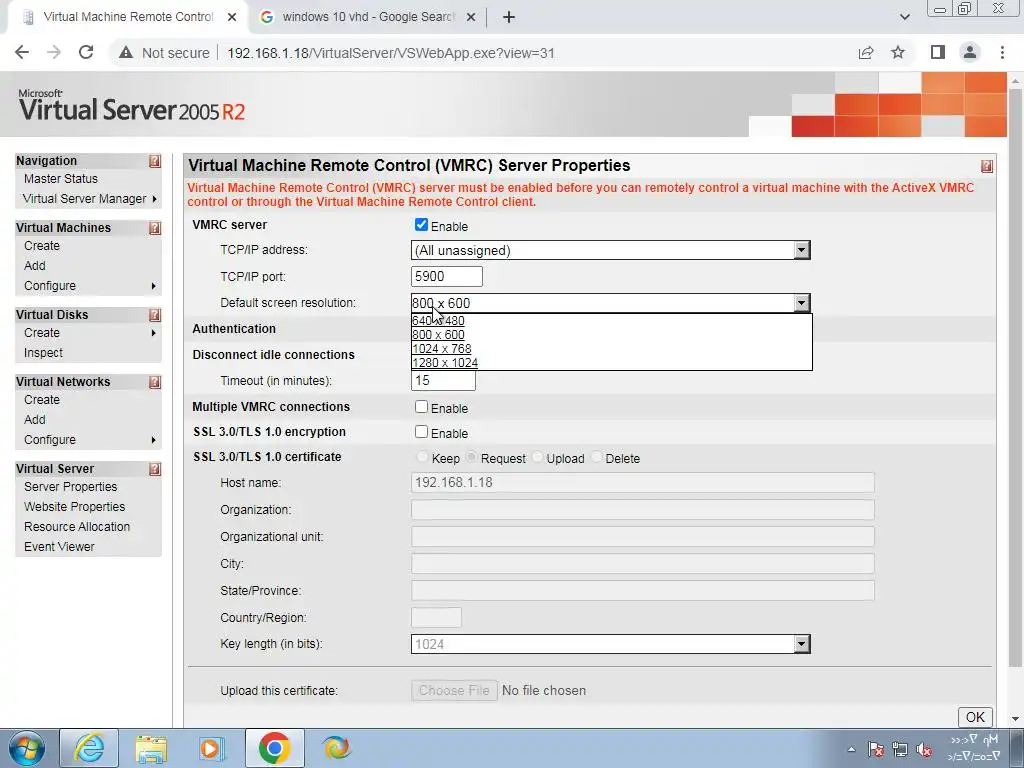Click network tray icon
The image size is (1024, 768).
click(x=900, y=750)
